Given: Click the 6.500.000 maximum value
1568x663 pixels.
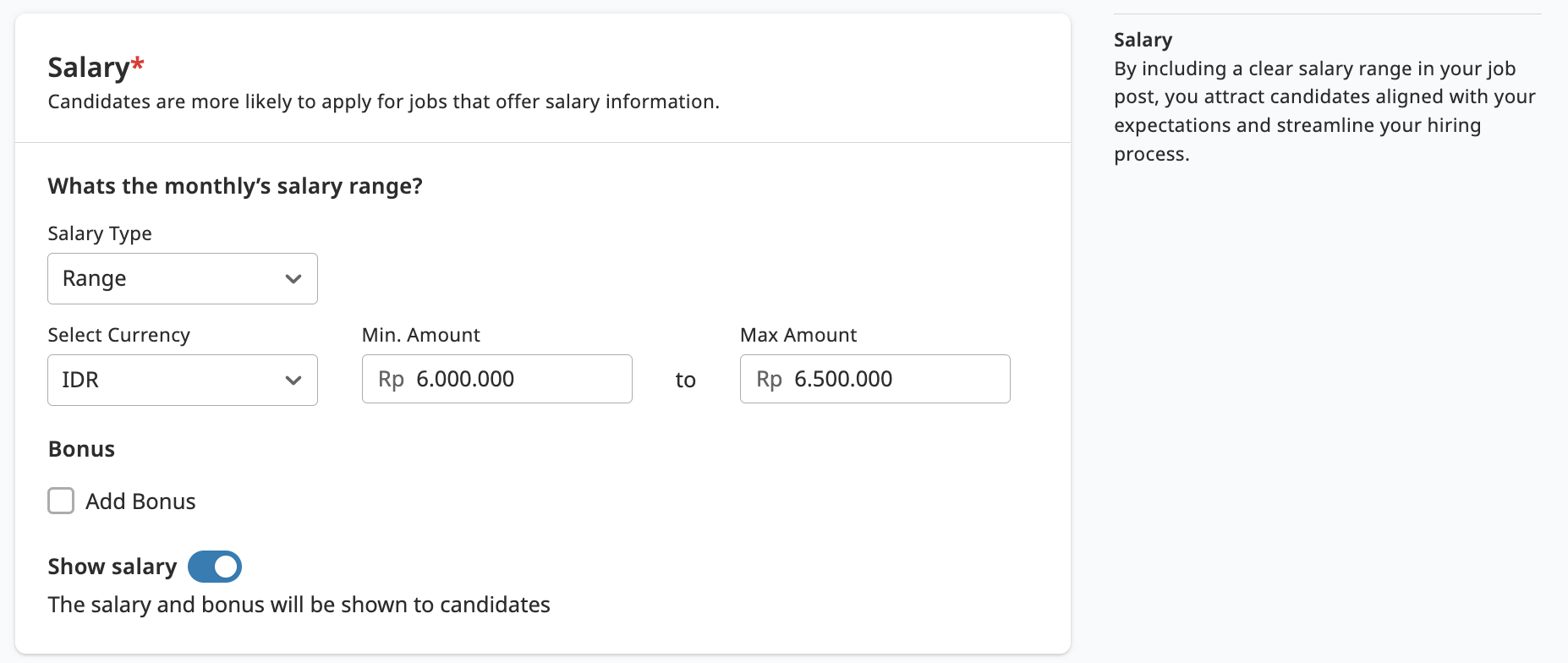Looking at the screenshot, I should [x=843, y=379].
